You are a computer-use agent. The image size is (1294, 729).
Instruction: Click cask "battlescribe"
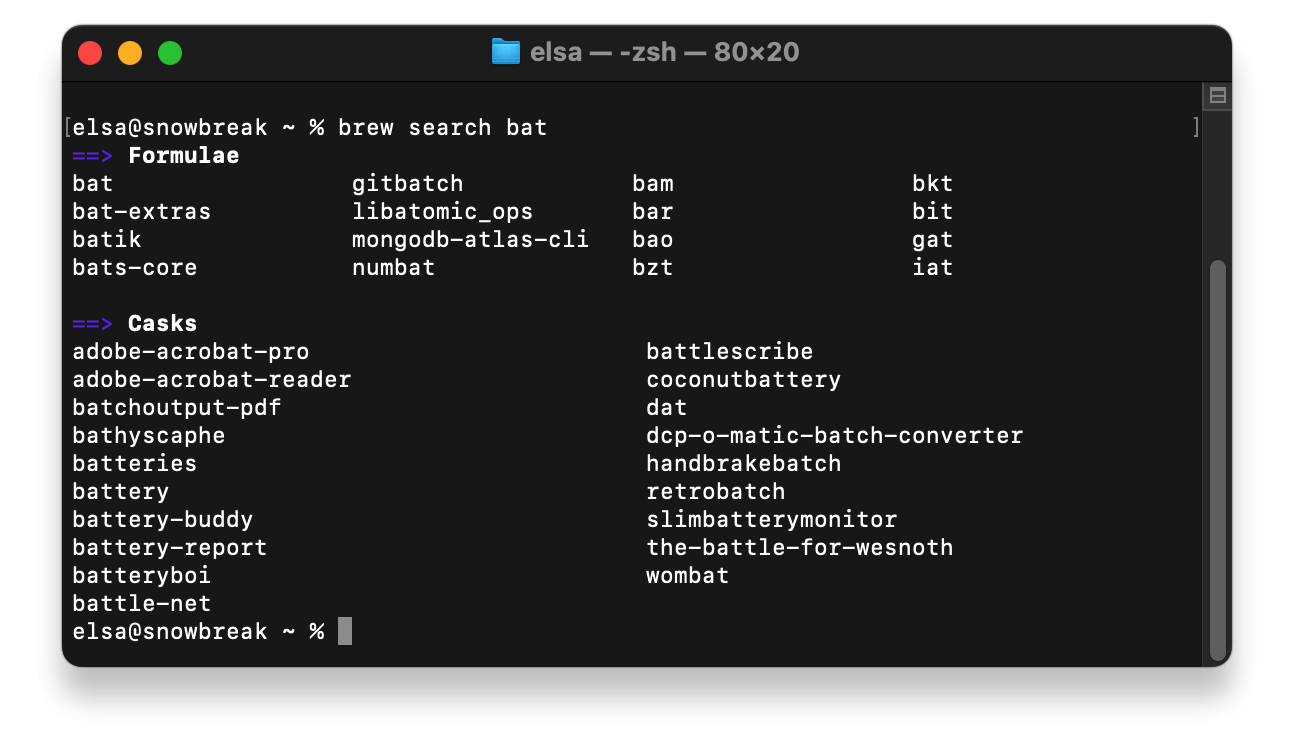coord(730,352)
